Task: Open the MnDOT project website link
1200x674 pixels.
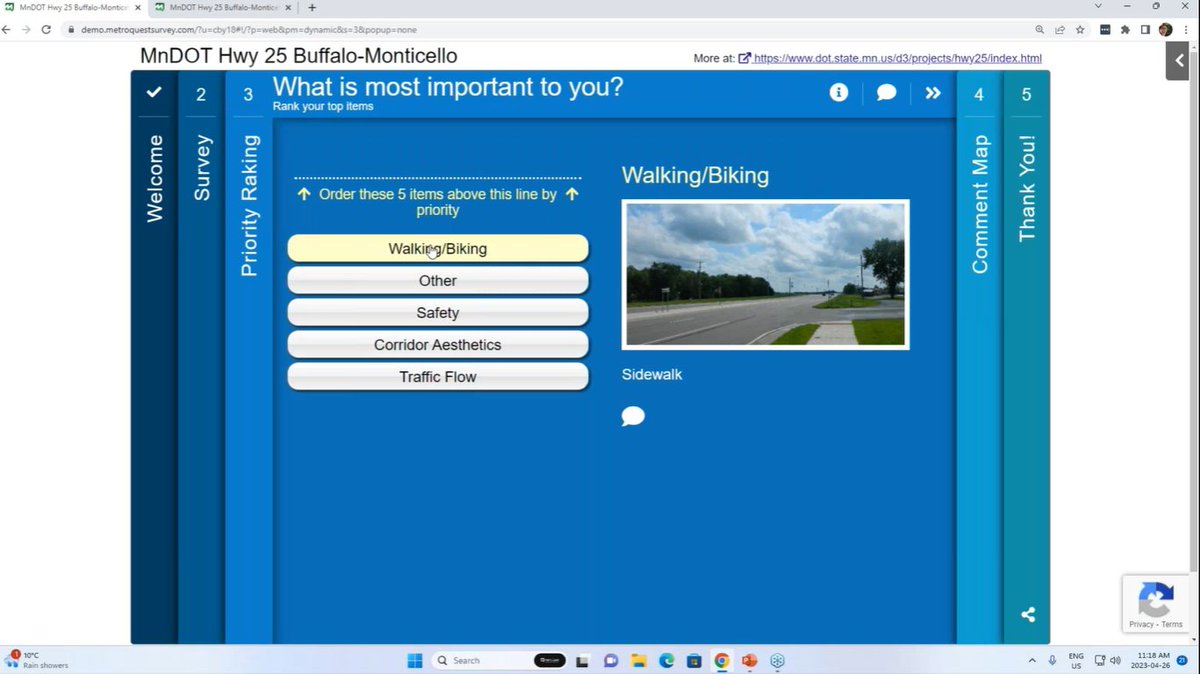Action: pyautogui.click(x=898, y=58)
